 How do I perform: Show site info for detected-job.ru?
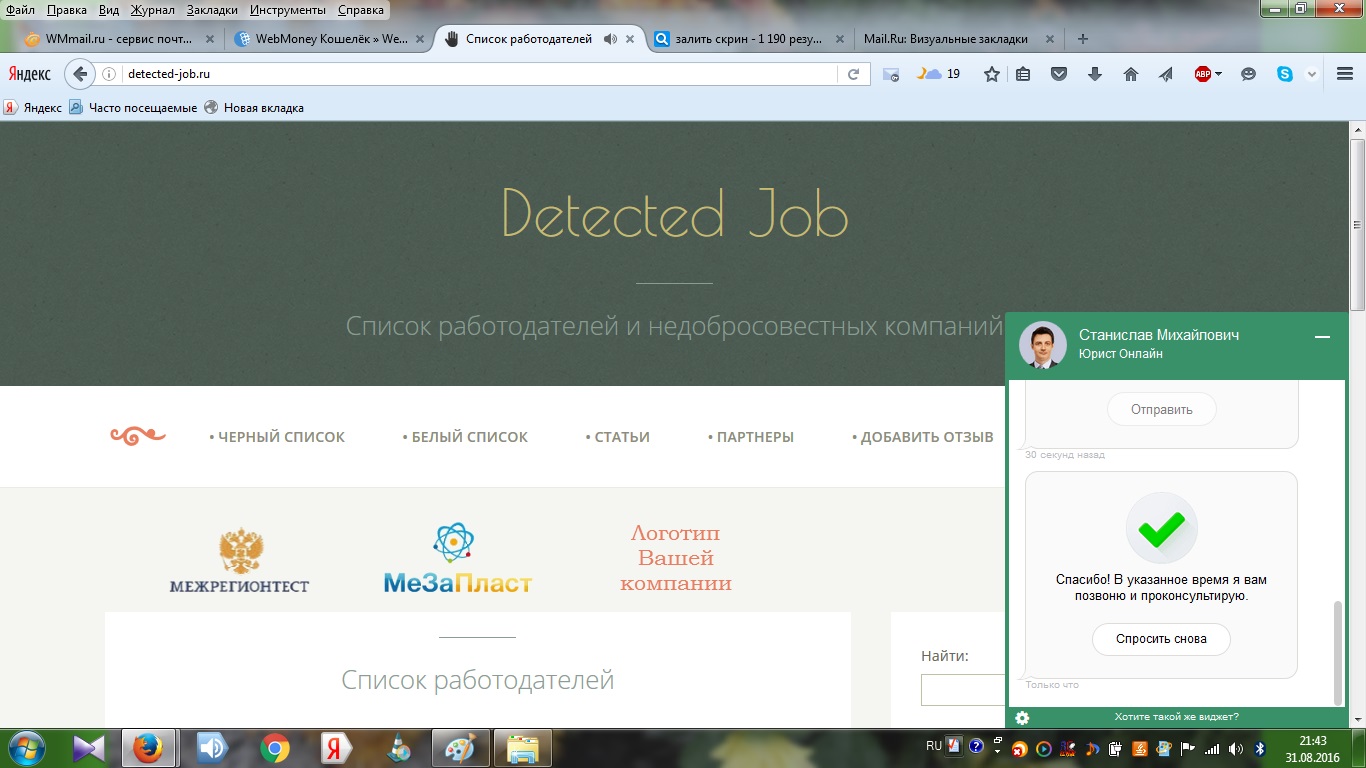pyautogui.click(x=110, y=74)
